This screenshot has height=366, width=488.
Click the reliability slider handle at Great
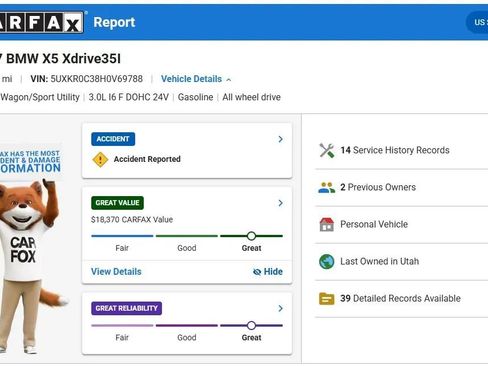point(251,325)
